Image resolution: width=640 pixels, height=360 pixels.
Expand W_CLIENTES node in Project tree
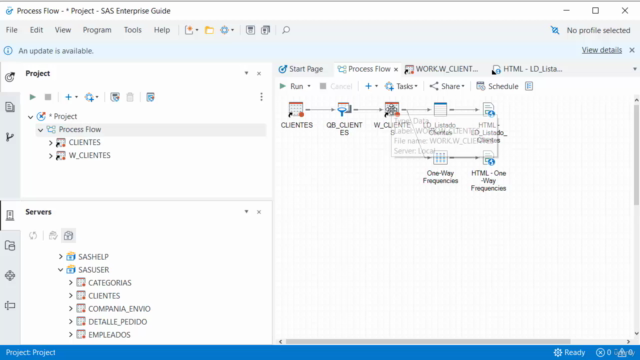[x=51, y=156]
